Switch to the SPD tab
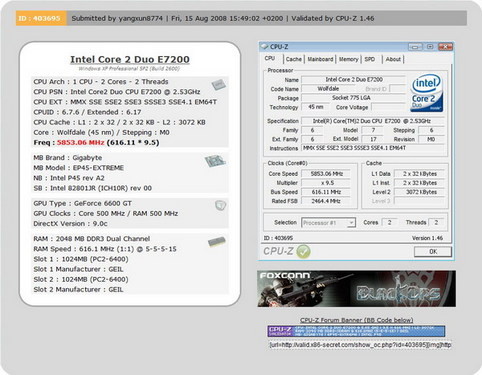The height and width of the screenshot is (375, 482). [370, 59]
